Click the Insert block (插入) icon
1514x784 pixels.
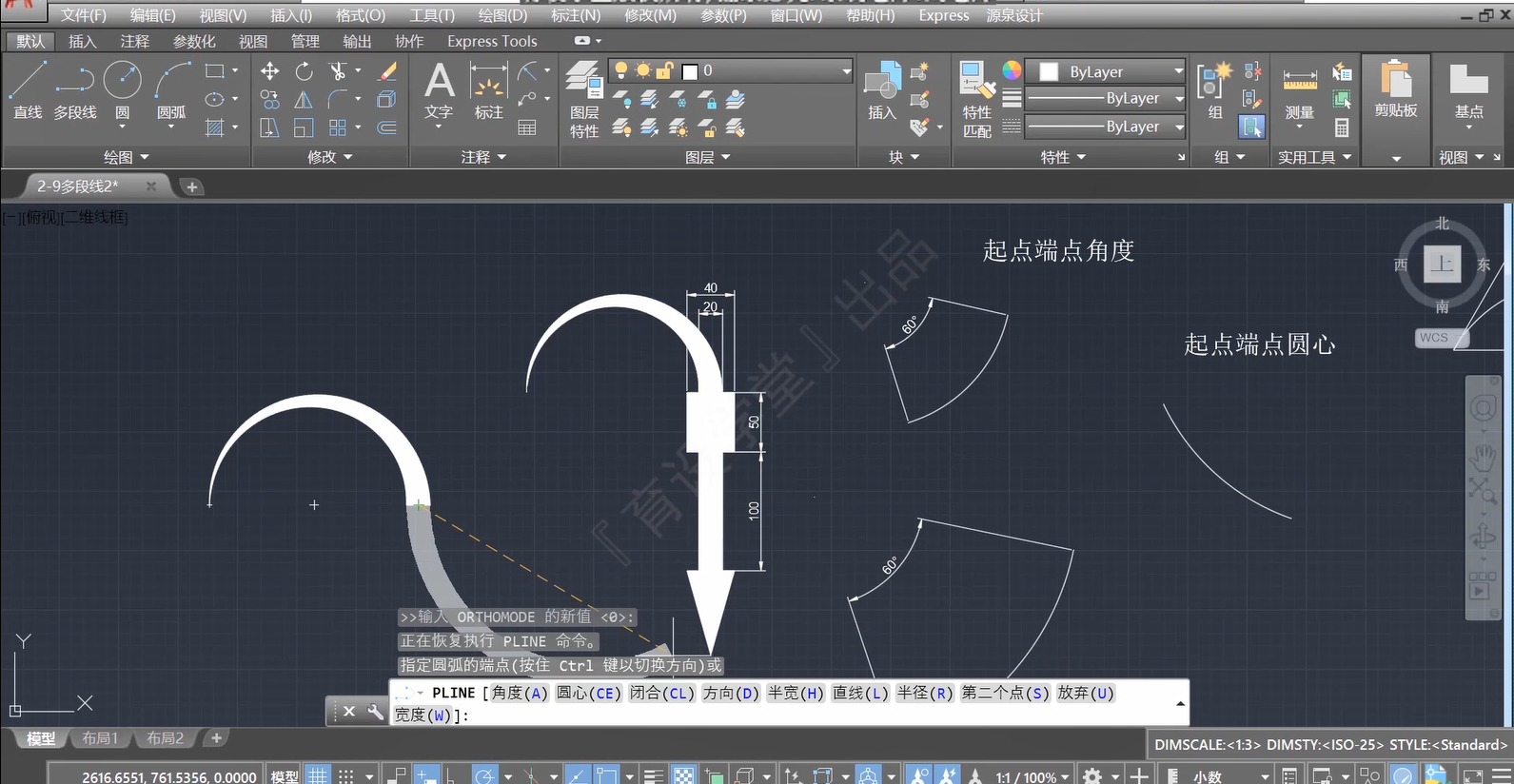882,91
